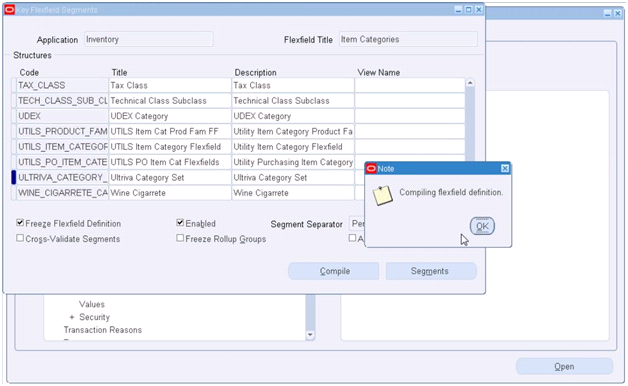Click the Wine Cigarrete description cell
Image resolution: width=628 pixels, height=386 pixels.
pos(293,193)
